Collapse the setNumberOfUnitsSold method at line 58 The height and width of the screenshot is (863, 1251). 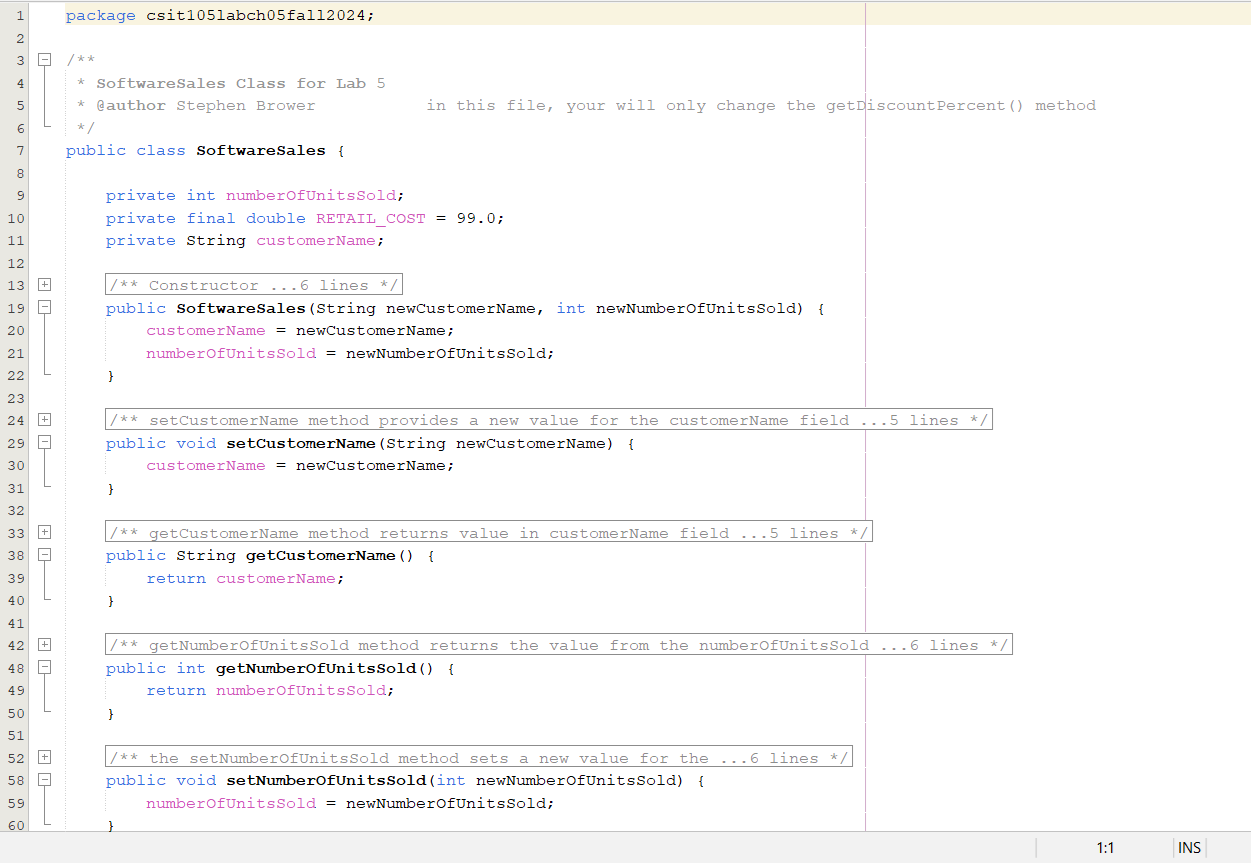click(x=44, y=780)
